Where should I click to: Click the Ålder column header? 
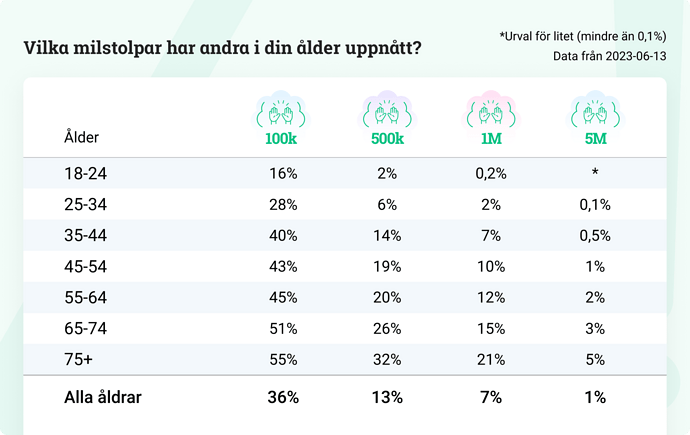[81, 137]
